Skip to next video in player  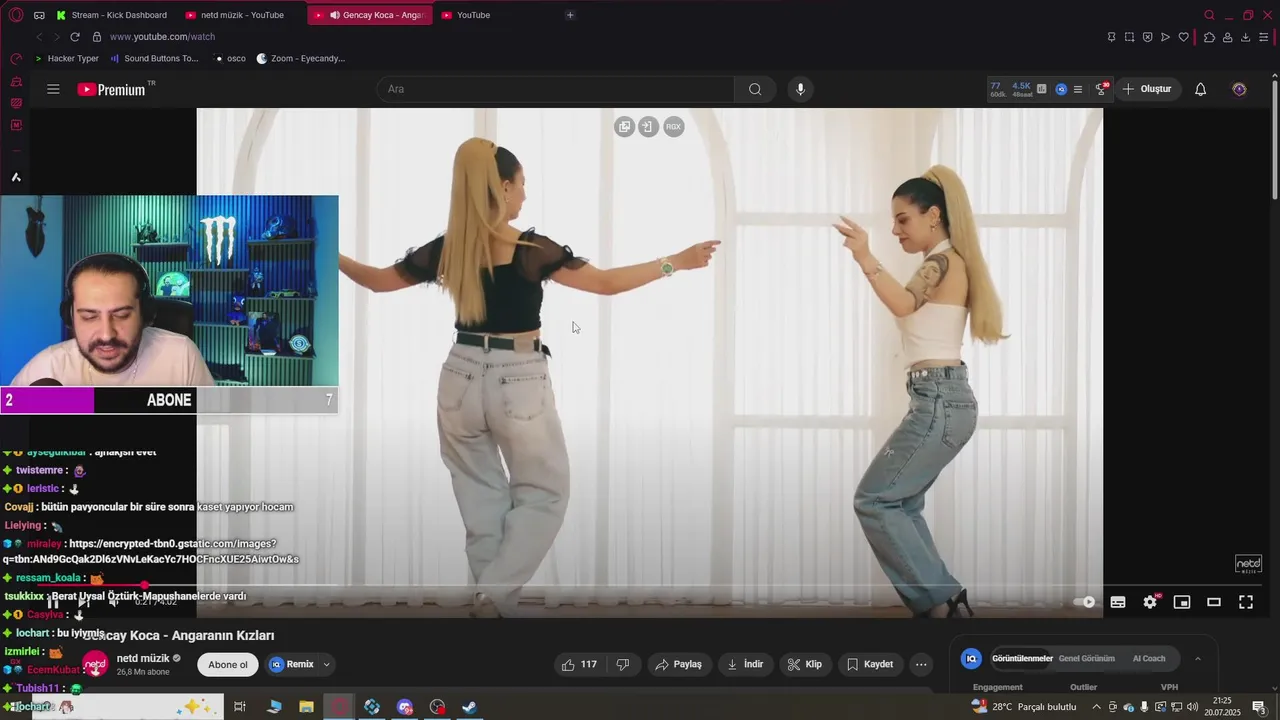[84, 601]
